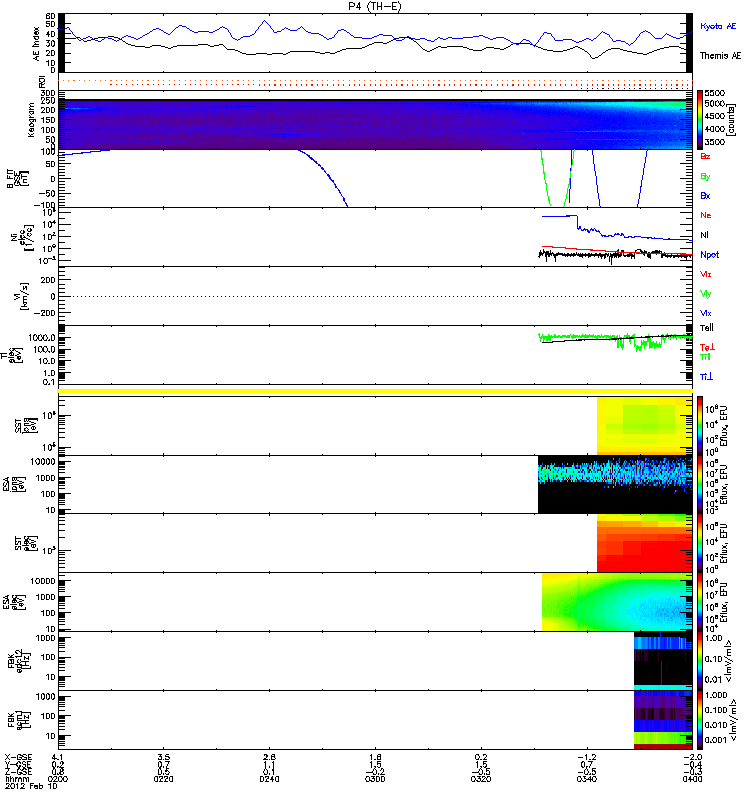
Task: Click the ESA ion energy spectrogram data
Action: pos(615,484)
